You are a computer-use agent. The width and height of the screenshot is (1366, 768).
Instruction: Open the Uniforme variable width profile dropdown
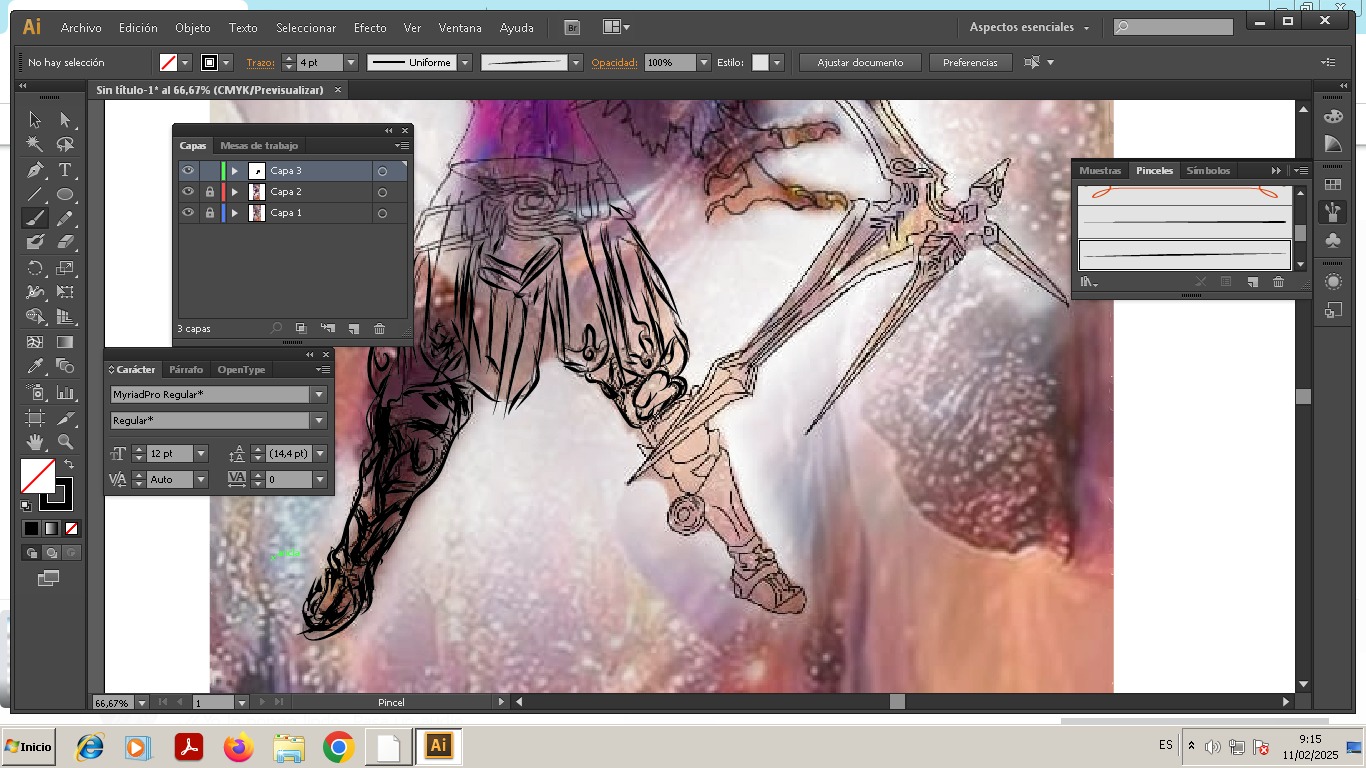click(x=466, y=63)
